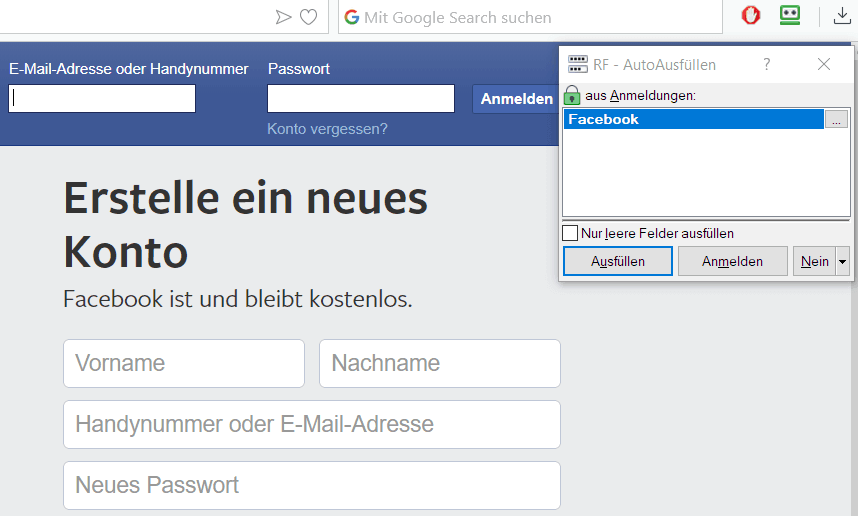Viewport: 858px width, 516px height.
Task: Focus the Neues Passwort field
Action: [312, 485]
